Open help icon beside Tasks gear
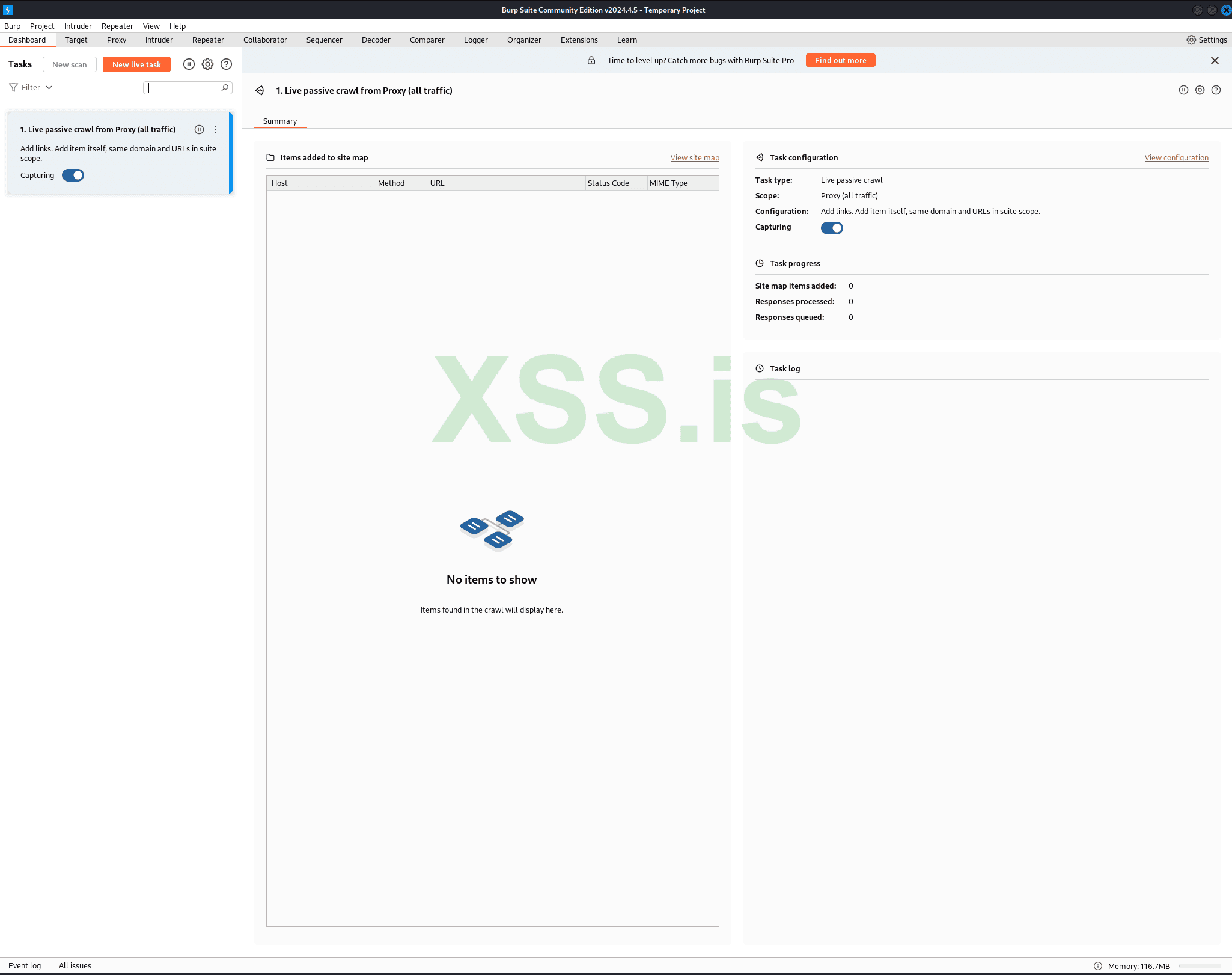The width and height of the screenshot is (1232, 975). 226,64
